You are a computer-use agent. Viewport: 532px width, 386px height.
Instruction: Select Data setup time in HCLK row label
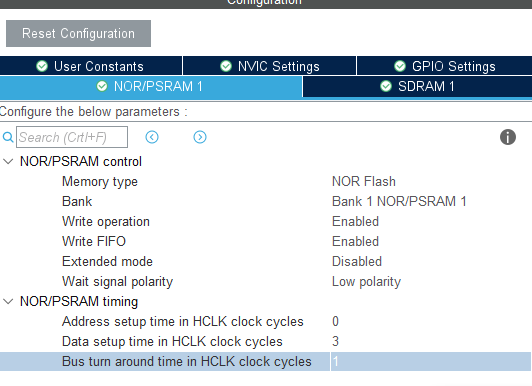(x=172, y=342)
